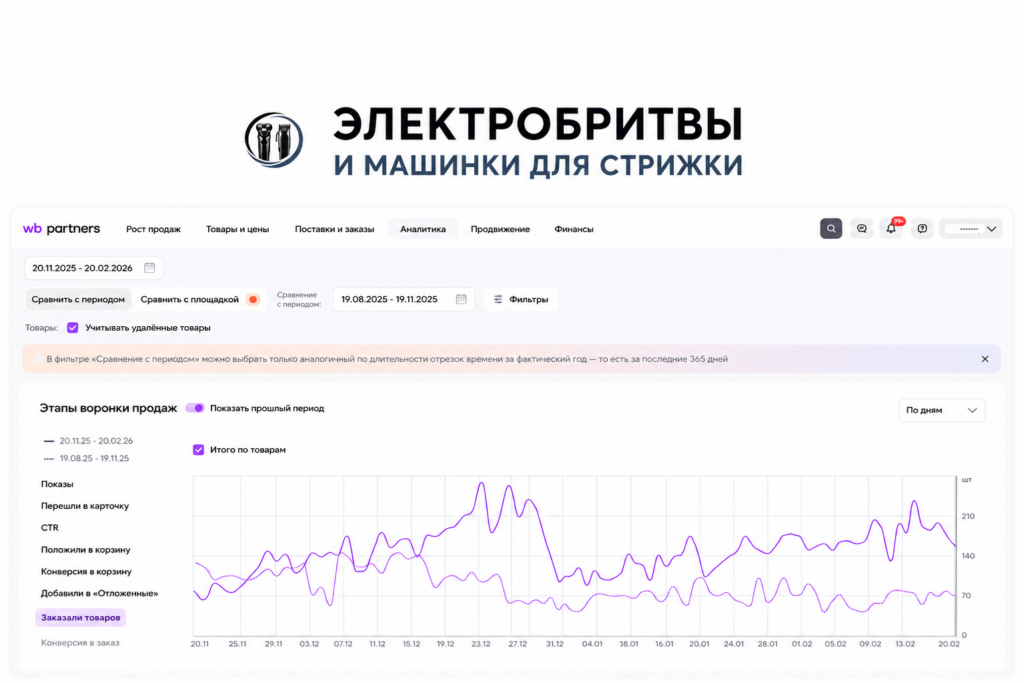Select Конверсия в корзину funnel stage
This screenshot has width=1024, height=683.
click(x=86, y=571)
